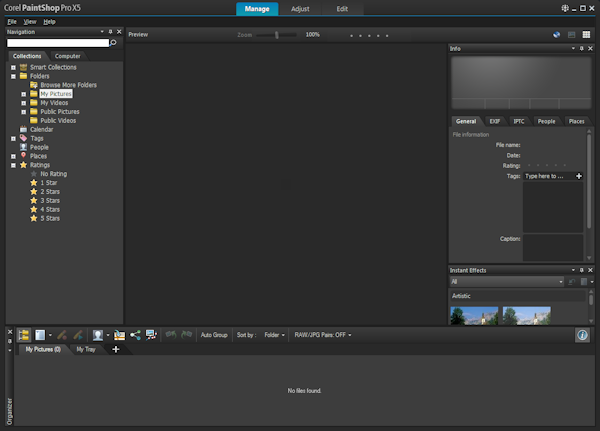Image resolution: width=600 pixels, height=431 pixels.
Task: Click the globe map mode icon
Action: [557, 34]
